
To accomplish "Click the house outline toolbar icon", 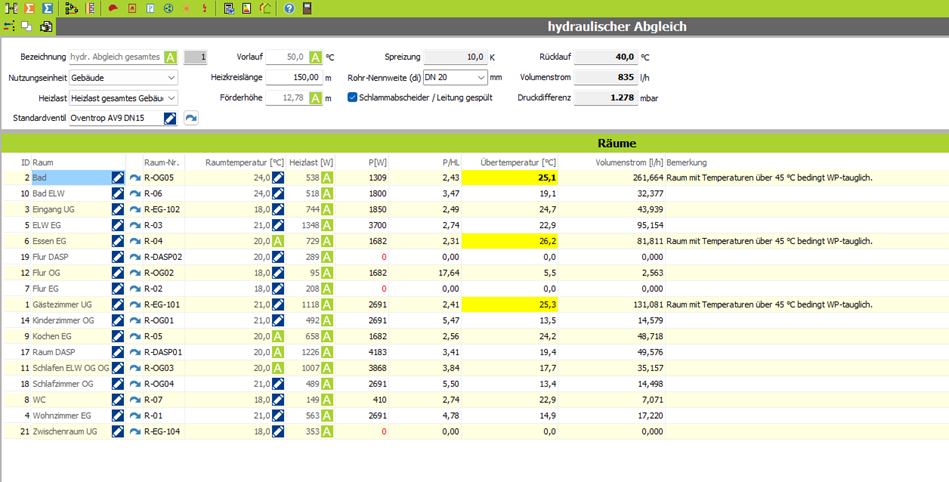I will pos(265,8).
